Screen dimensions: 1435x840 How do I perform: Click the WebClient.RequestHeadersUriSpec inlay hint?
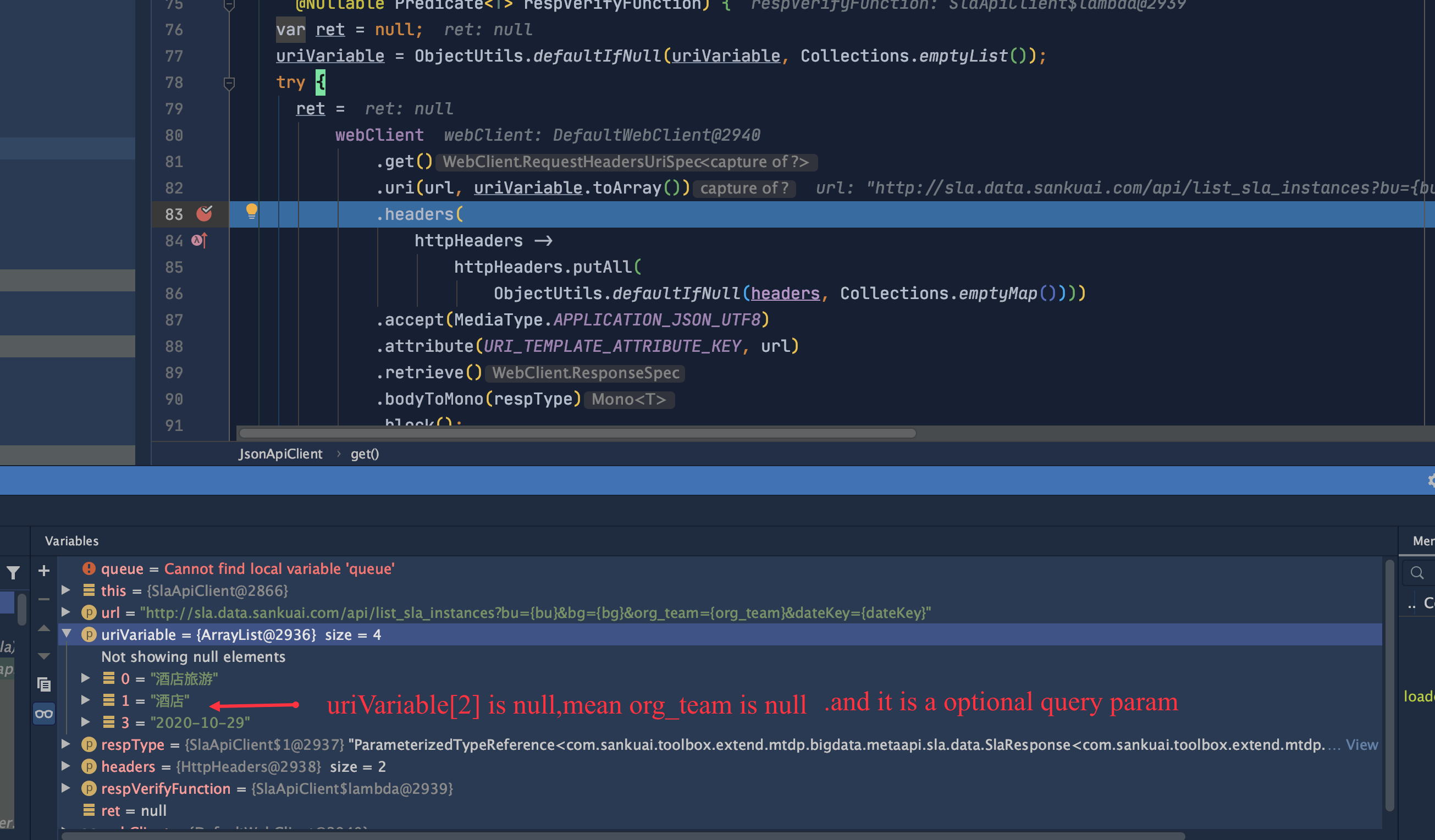pyautogui.click(x=626, y=162)
